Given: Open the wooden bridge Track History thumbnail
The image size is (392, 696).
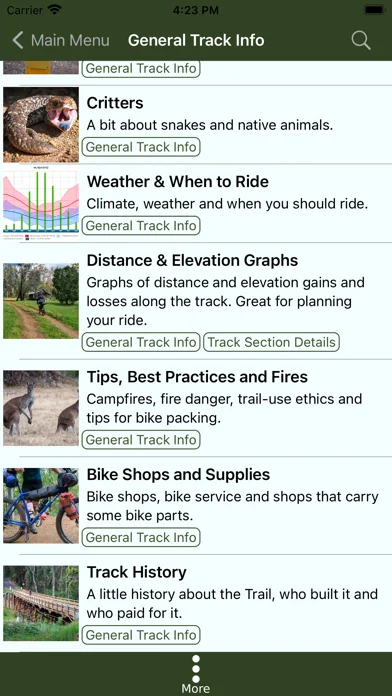Looking at the screenshot, I should [x=41, y=603].
